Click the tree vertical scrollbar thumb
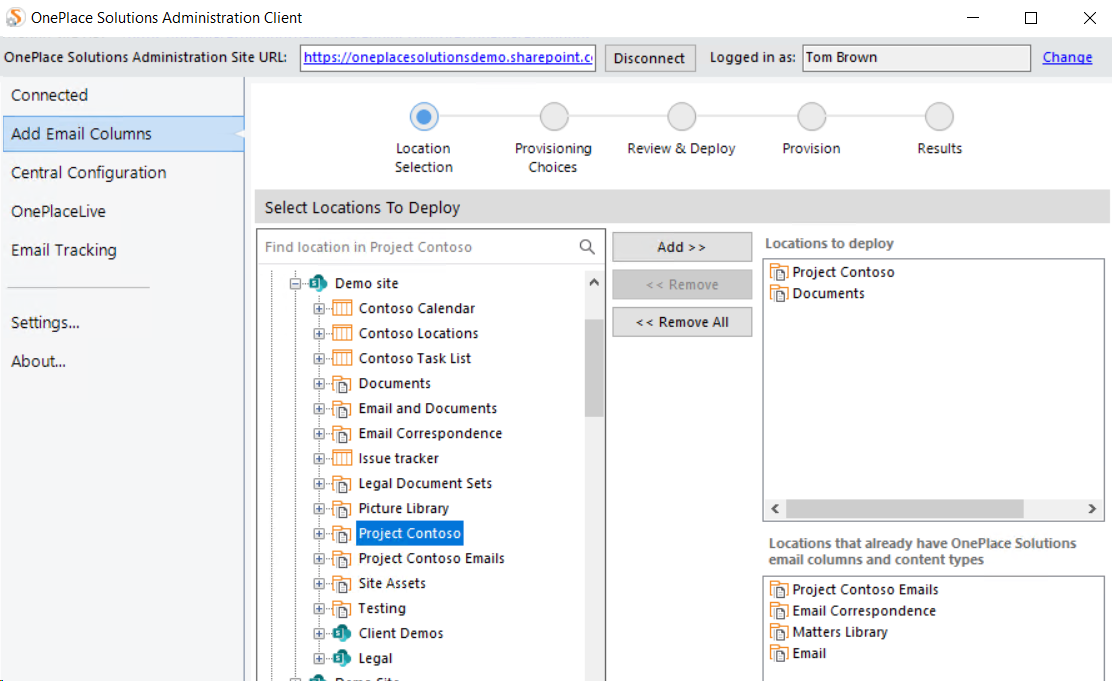1112x681 pixels. coord(594,367)
